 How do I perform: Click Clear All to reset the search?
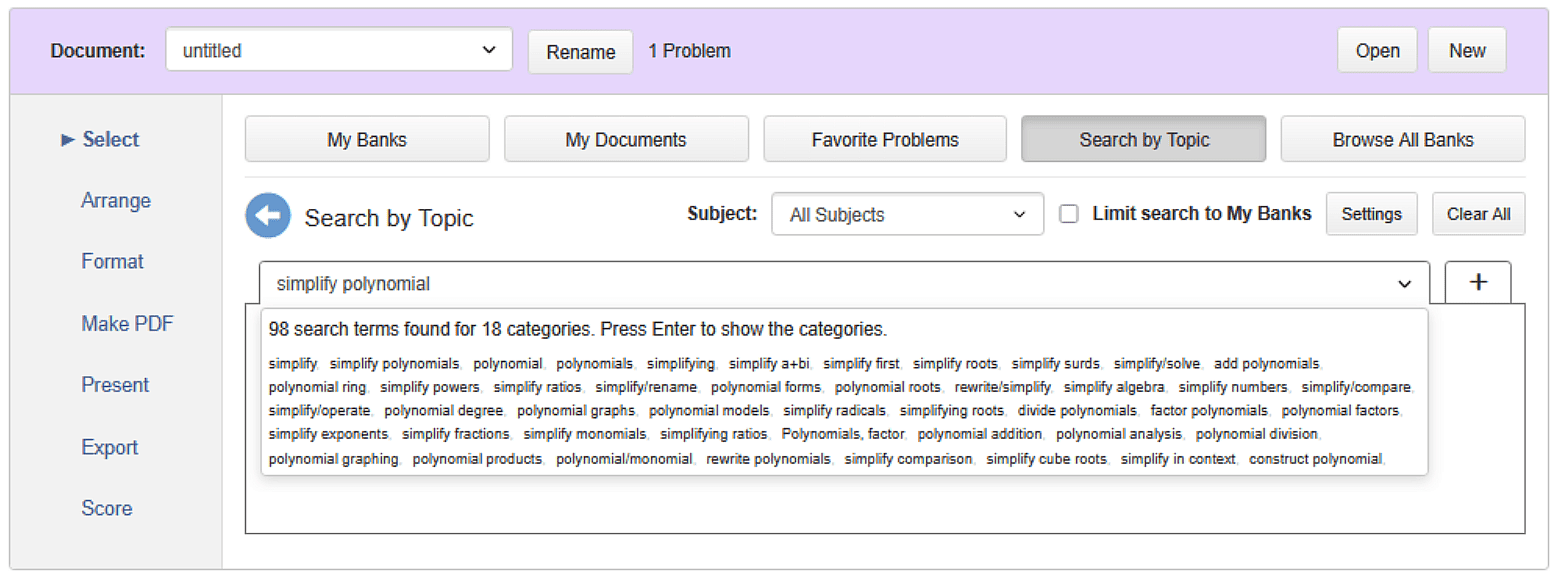[x=1478, y=213]
